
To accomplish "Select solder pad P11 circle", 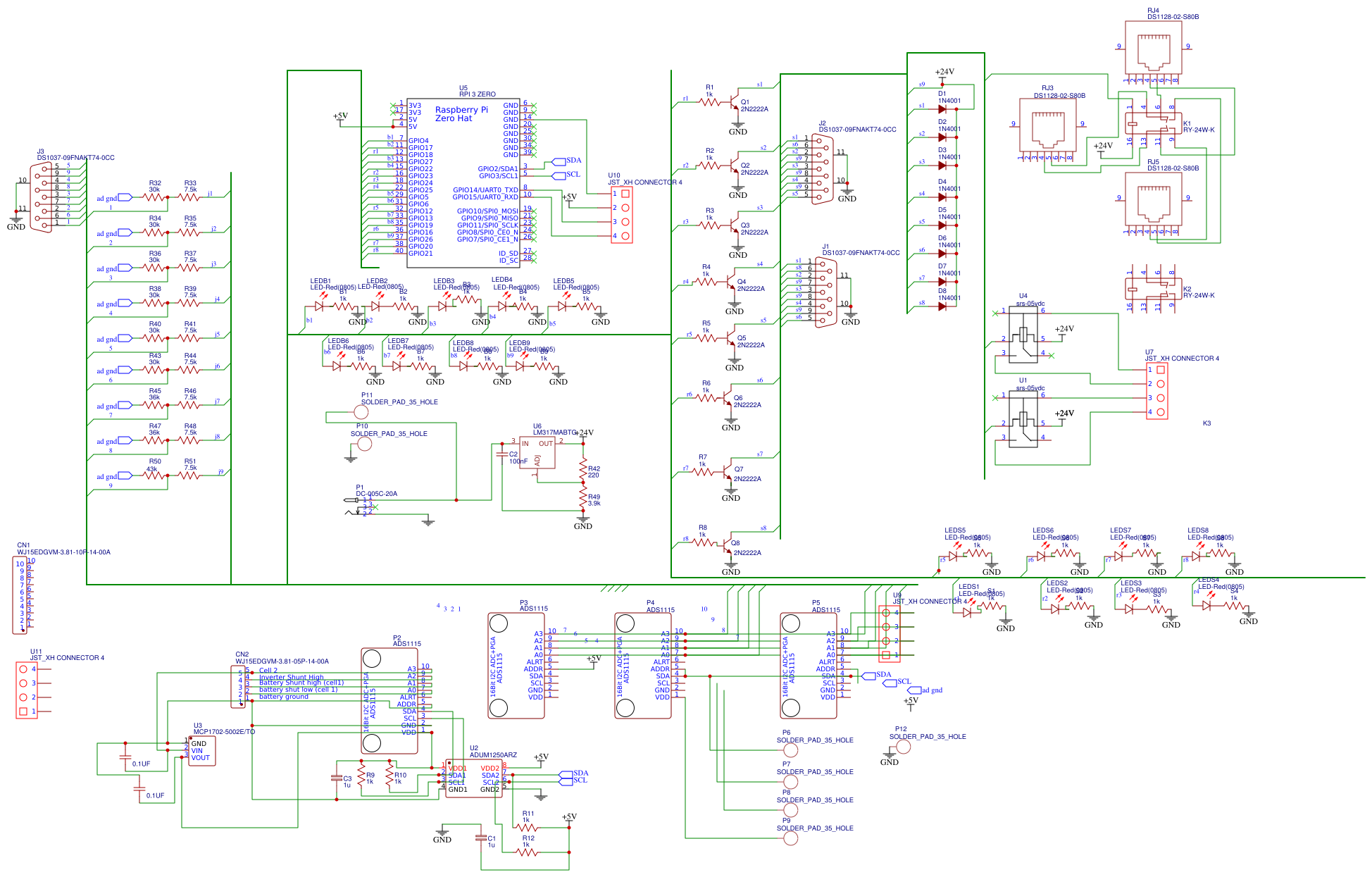I will point(361,412).
